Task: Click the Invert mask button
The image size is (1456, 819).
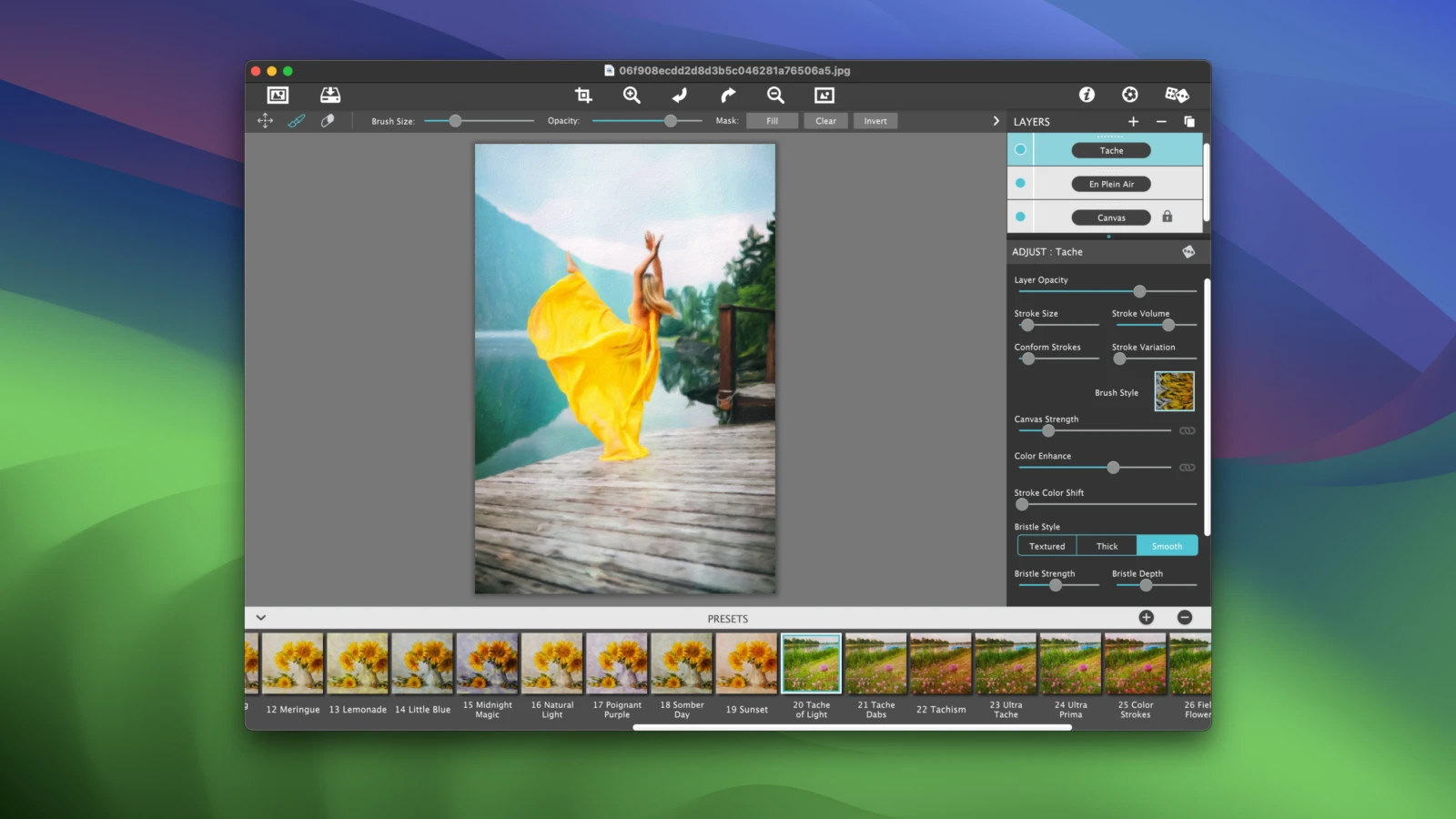Action: tap(874, 120)
